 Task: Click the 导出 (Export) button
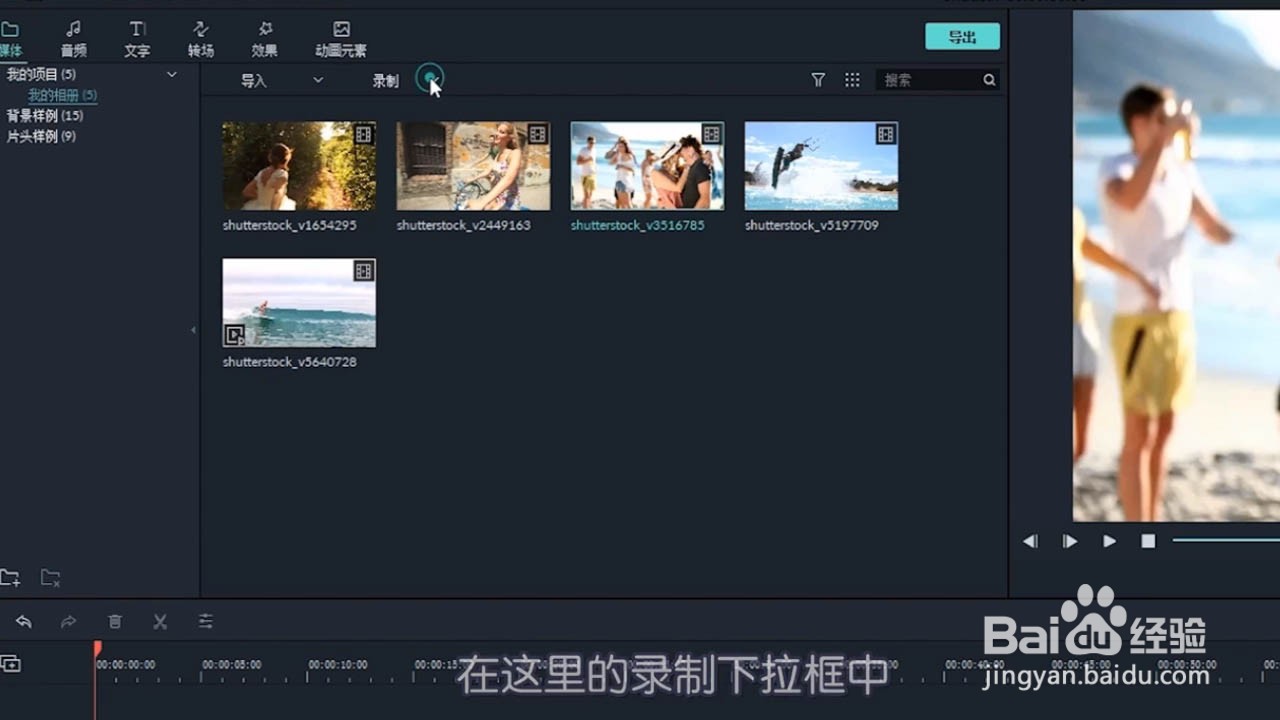click(961, 35)
